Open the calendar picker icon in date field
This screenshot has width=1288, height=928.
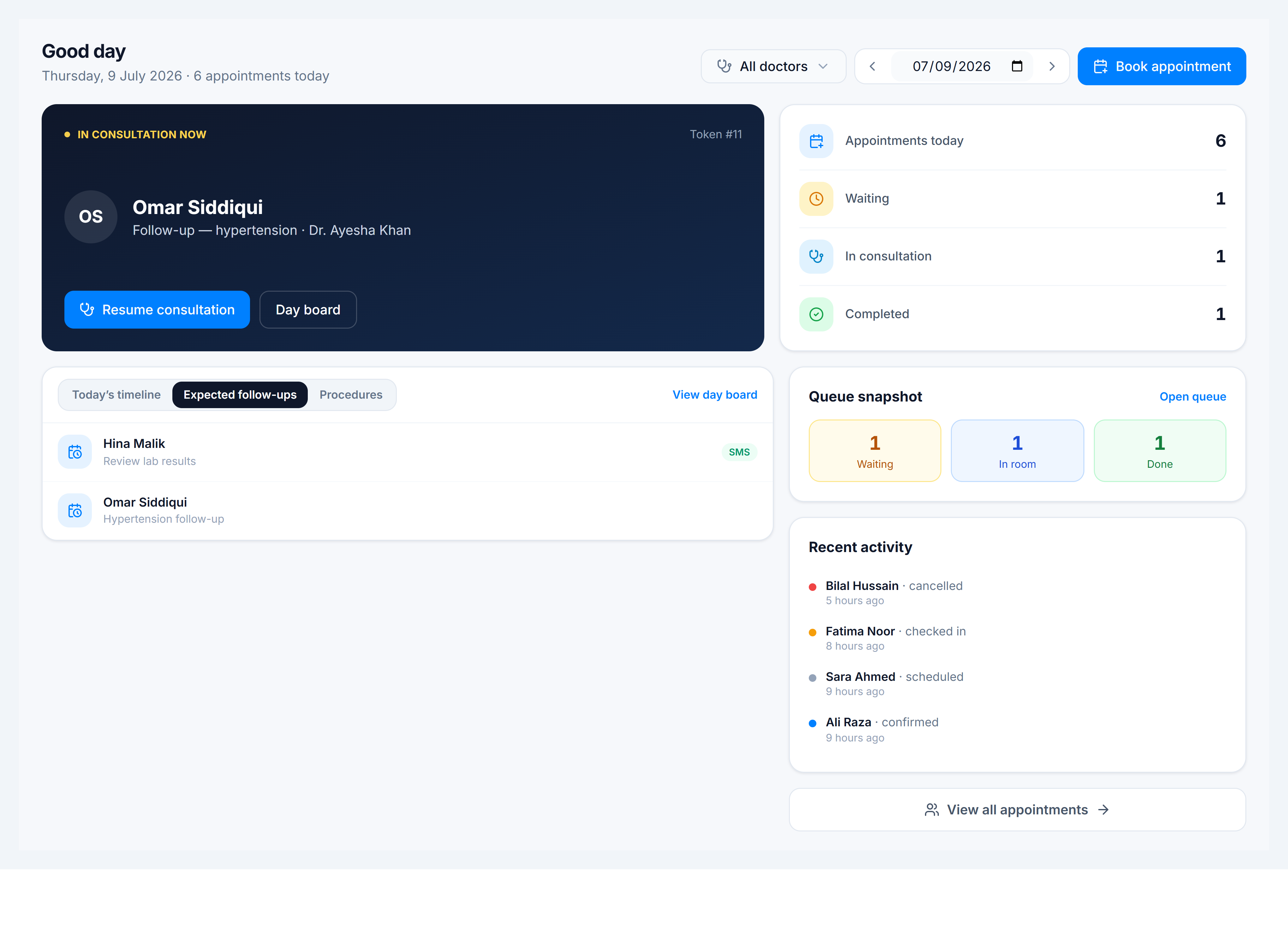coord(1017,67)
